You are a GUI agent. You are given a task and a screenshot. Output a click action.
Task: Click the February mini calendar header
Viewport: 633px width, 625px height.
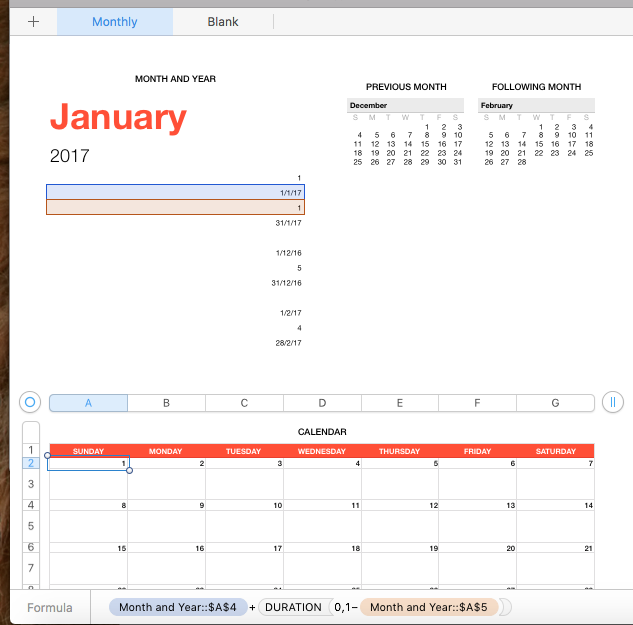[536, 105]
